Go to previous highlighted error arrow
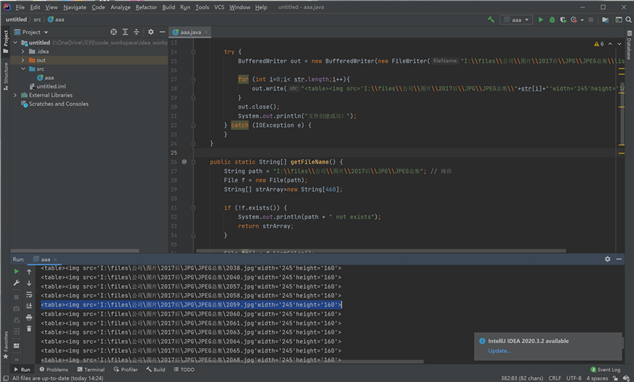 pyautogui.click(x=610, y=44)
